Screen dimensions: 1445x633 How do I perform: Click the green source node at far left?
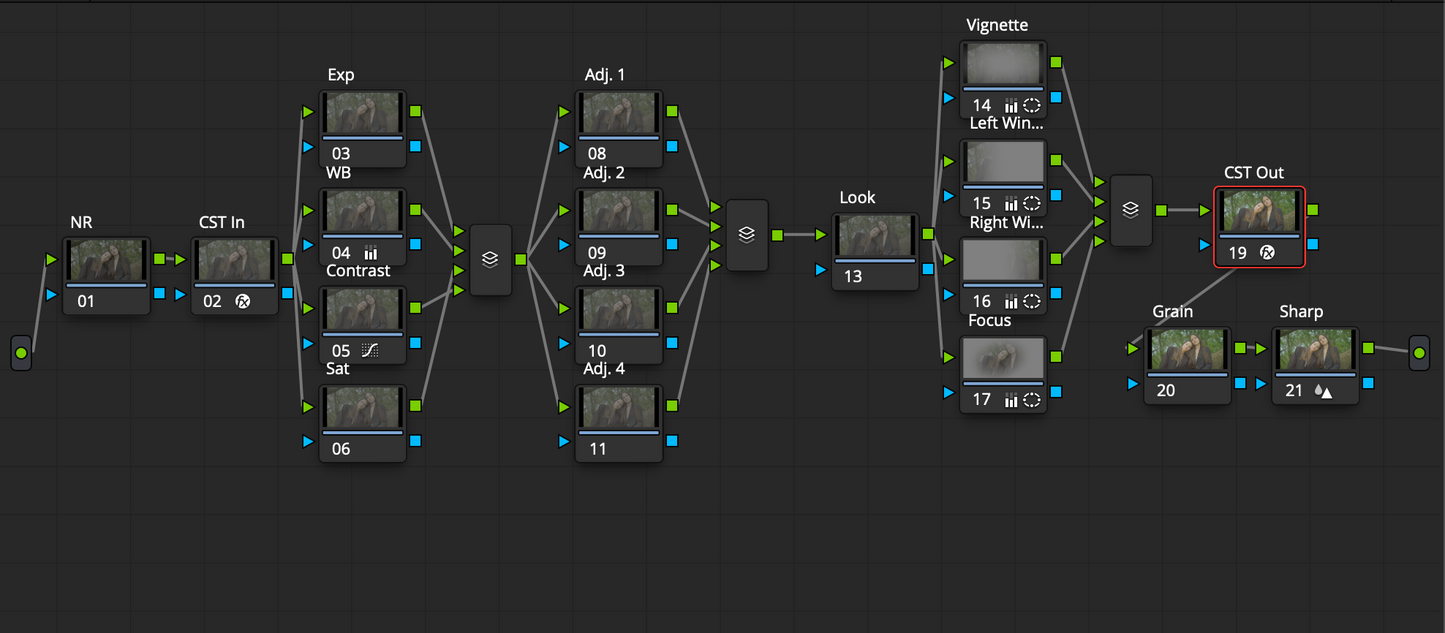click(x=22, y=352)
